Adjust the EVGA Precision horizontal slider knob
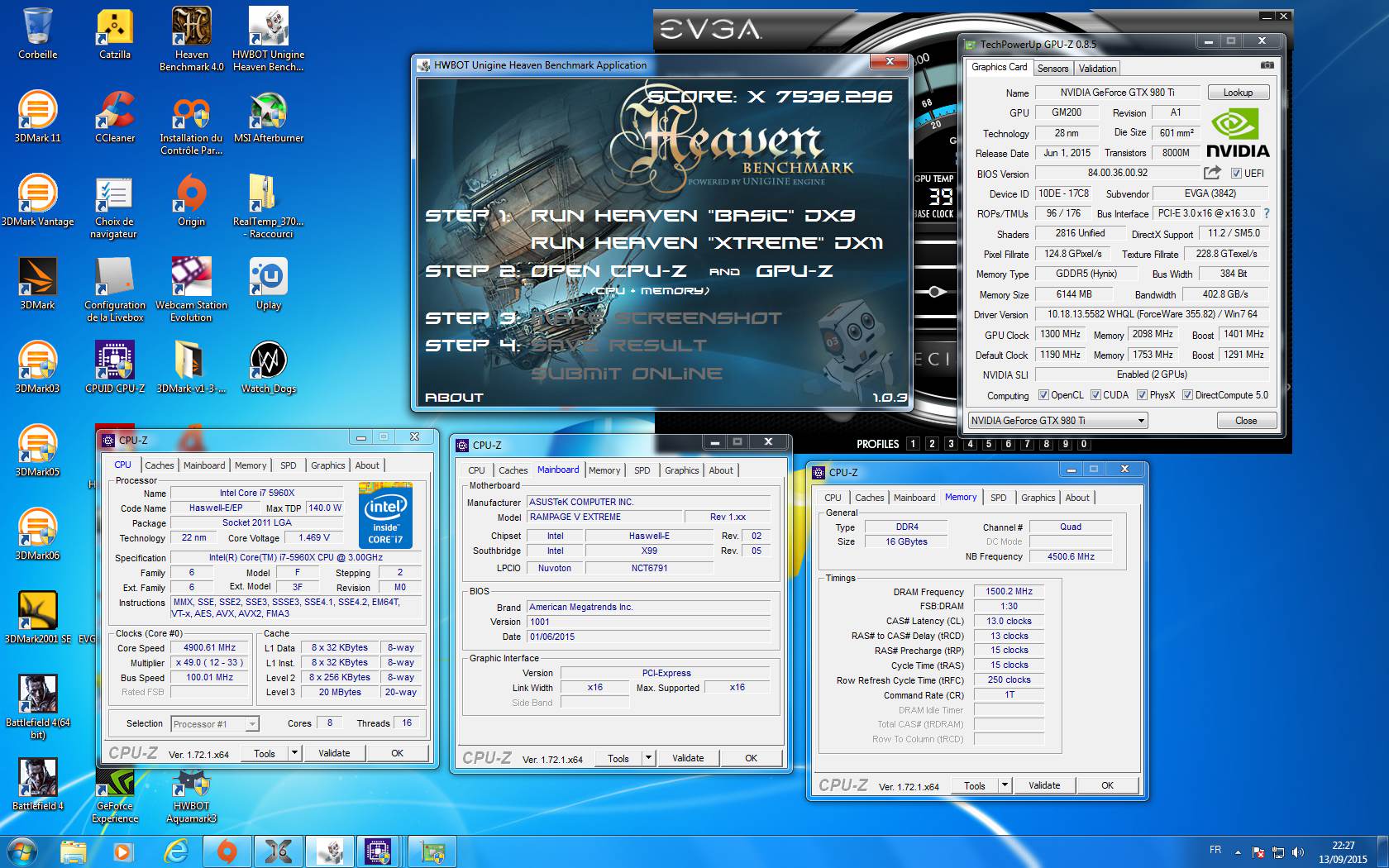 click(x=934, y=292)
